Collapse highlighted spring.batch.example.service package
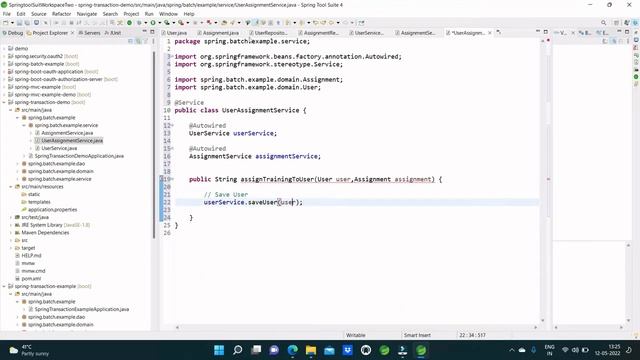640x360 pixels. click(24, 125)
